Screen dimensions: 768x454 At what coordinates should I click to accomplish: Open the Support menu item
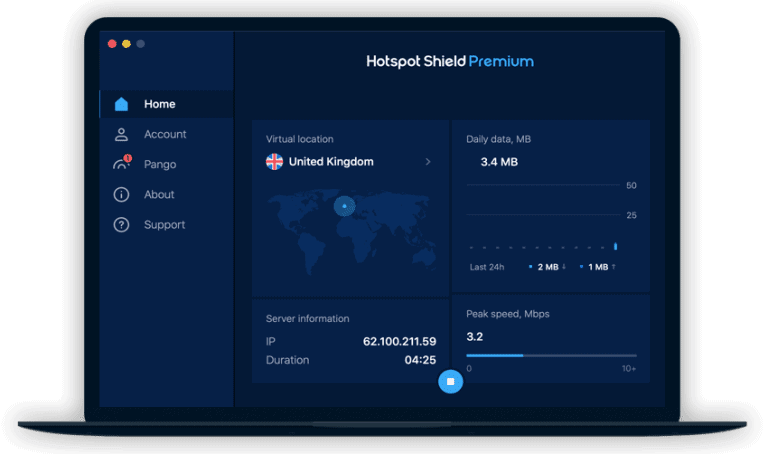pos(167,225)
